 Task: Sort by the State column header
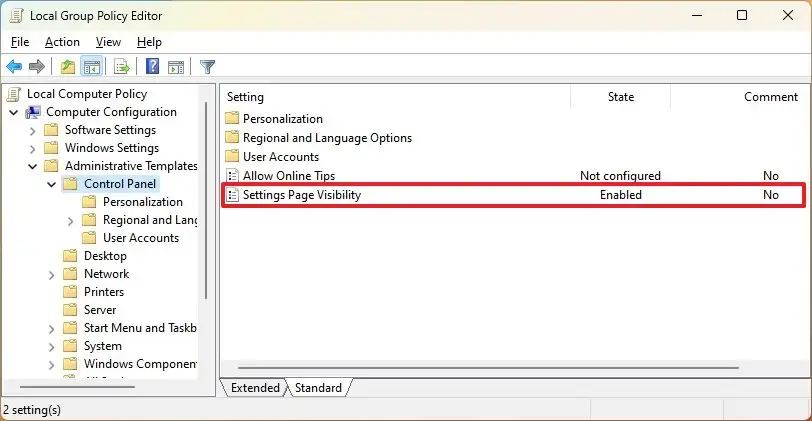point(620,97)
